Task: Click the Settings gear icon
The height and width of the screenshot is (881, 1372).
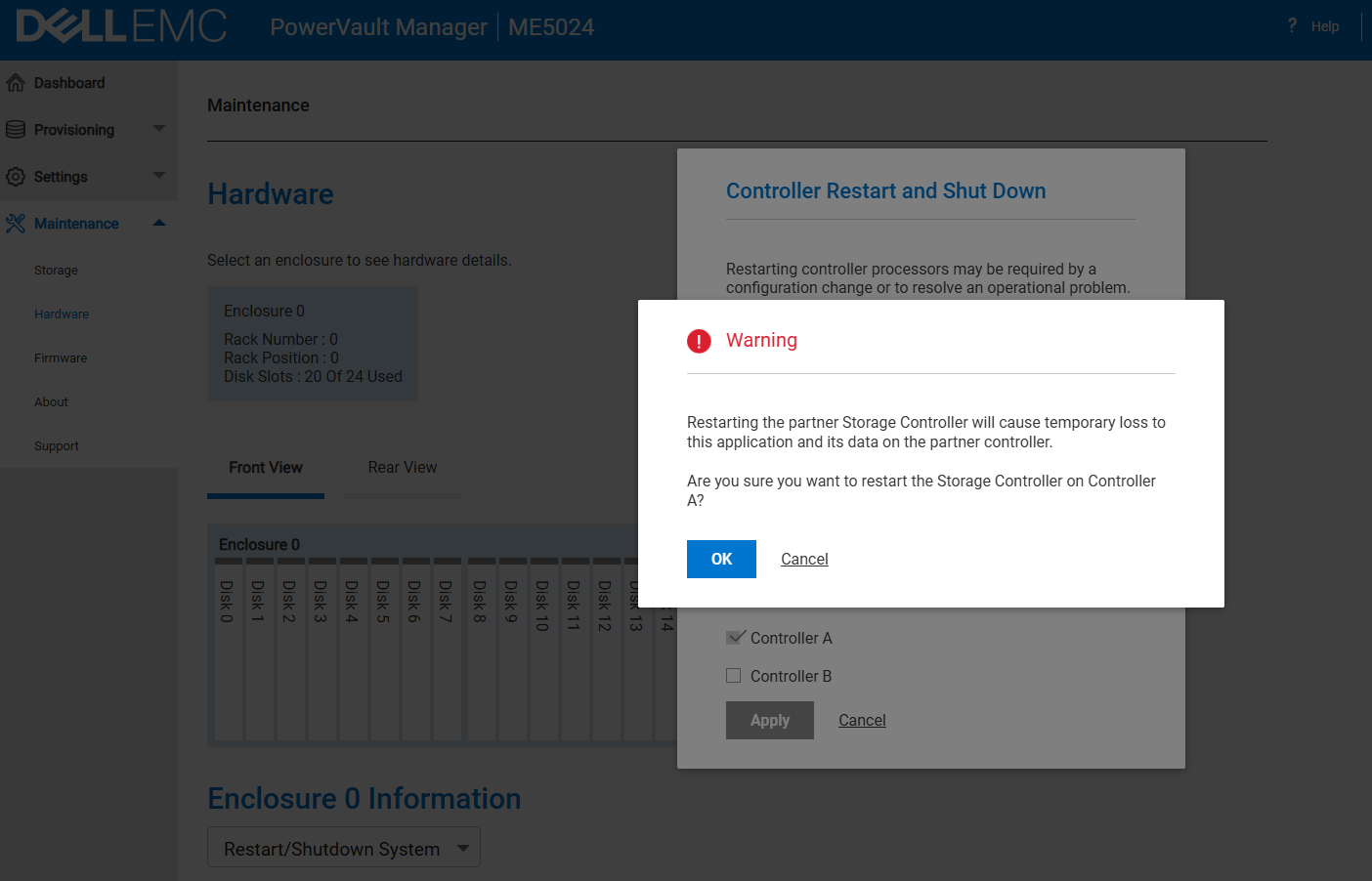Action: click(x=16, y=176)
